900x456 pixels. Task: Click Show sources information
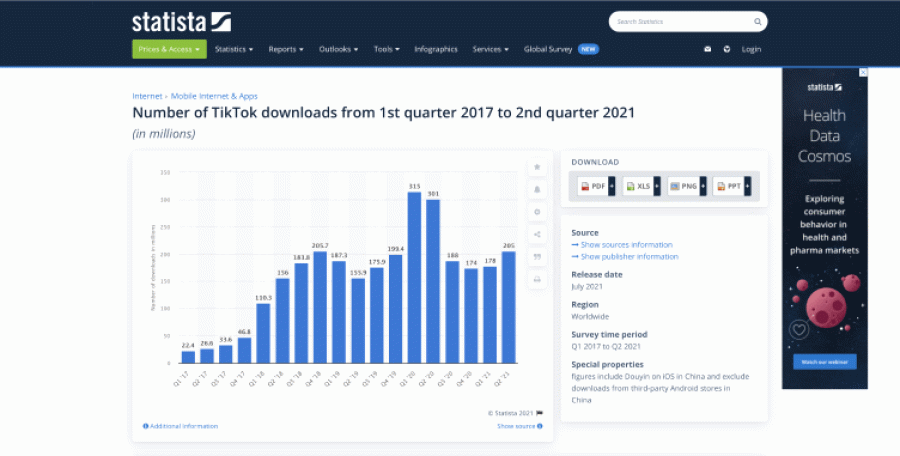click(x=622, y=245)
